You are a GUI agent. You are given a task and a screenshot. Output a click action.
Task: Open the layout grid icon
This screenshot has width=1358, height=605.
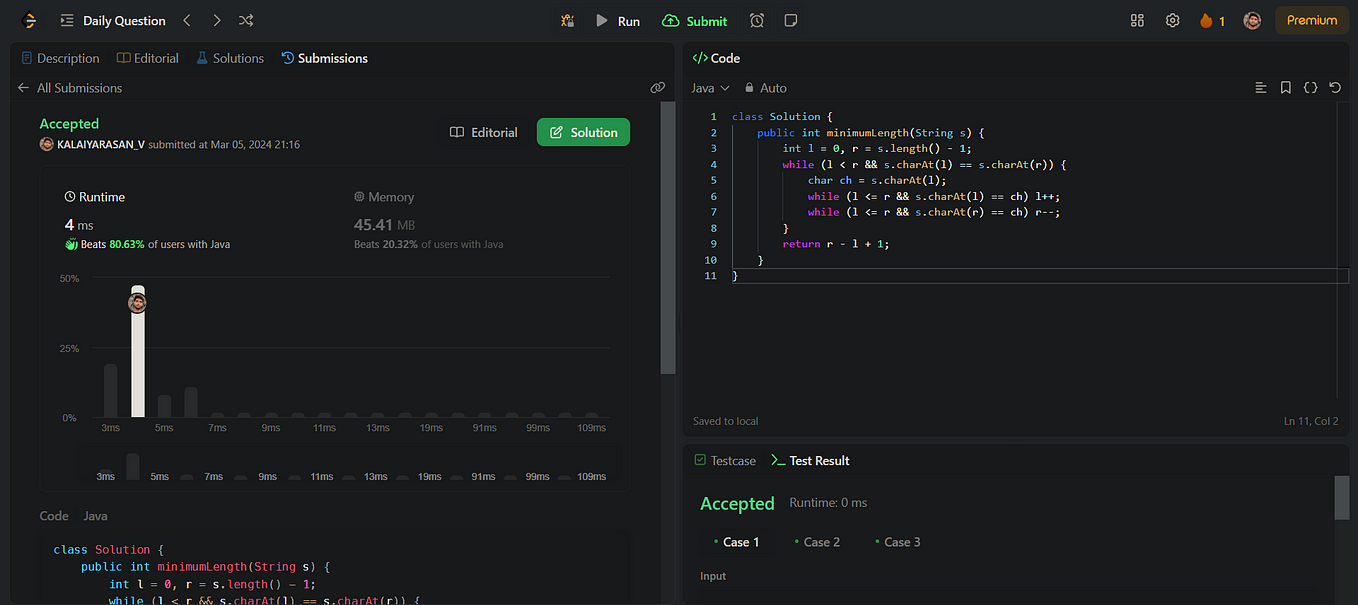pyautogui.click(x=1137, y=20)
